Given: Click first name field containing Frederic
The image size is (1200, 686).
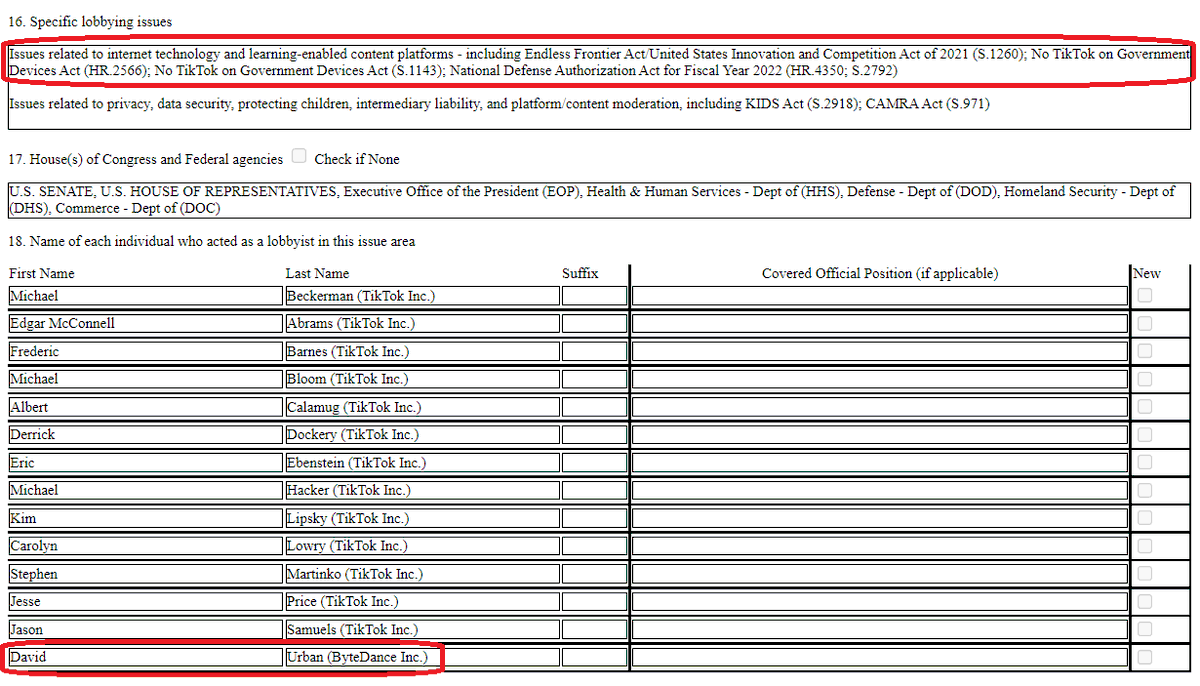Looking at the screenshot, I should click(x=145, y=352).
